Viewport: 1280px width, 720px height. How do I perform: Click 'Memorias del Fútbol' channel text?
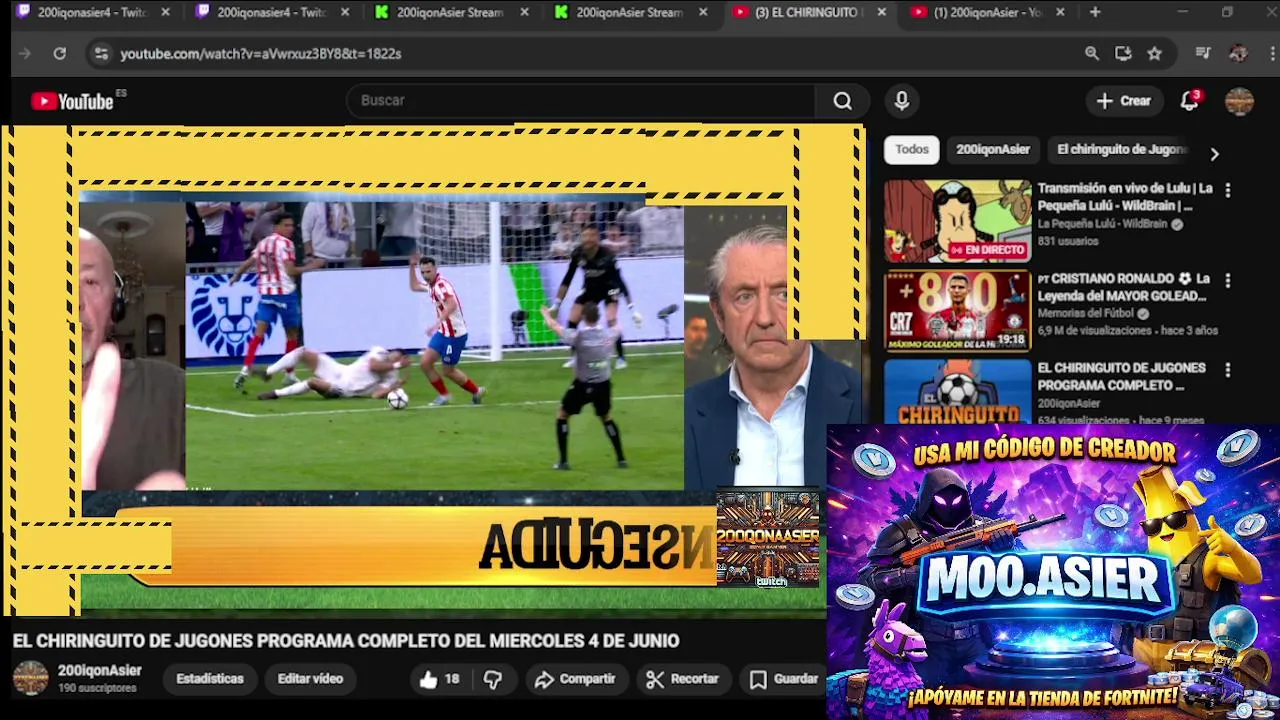pos(1086,314)
